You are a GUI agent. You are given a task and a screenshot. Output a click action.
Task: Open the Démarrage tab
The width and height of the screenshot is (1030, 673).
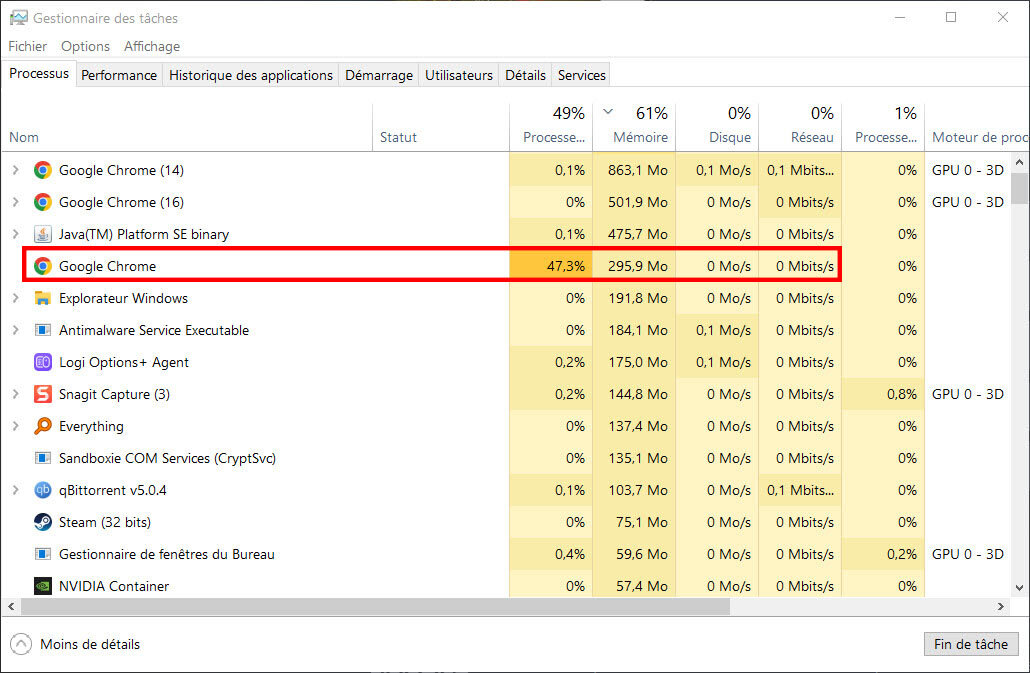point(379,75)
